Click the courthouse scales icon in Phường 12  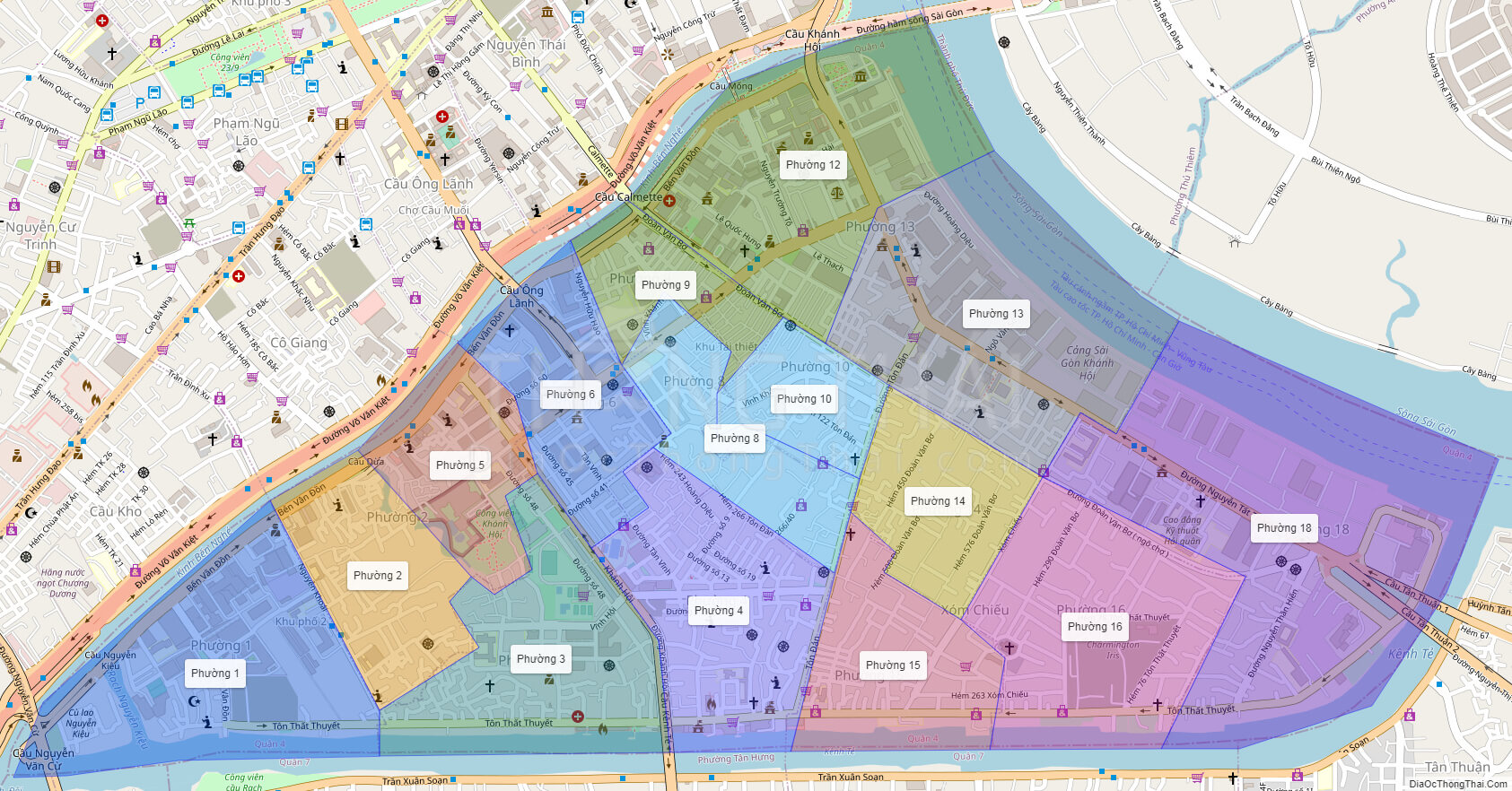837,191
